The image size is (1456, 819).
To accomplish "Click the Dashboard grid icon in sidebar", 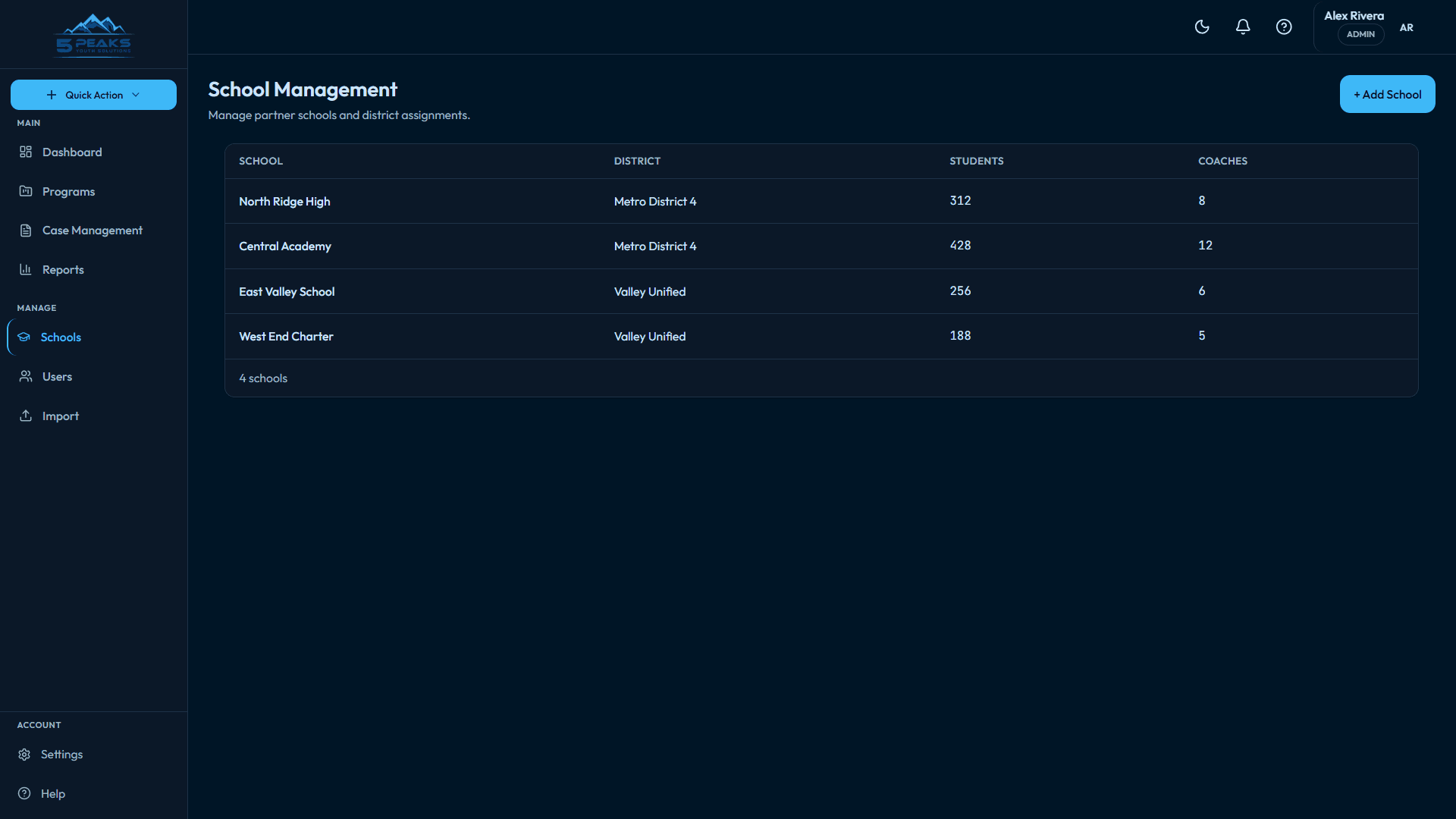I will (26, 152).
